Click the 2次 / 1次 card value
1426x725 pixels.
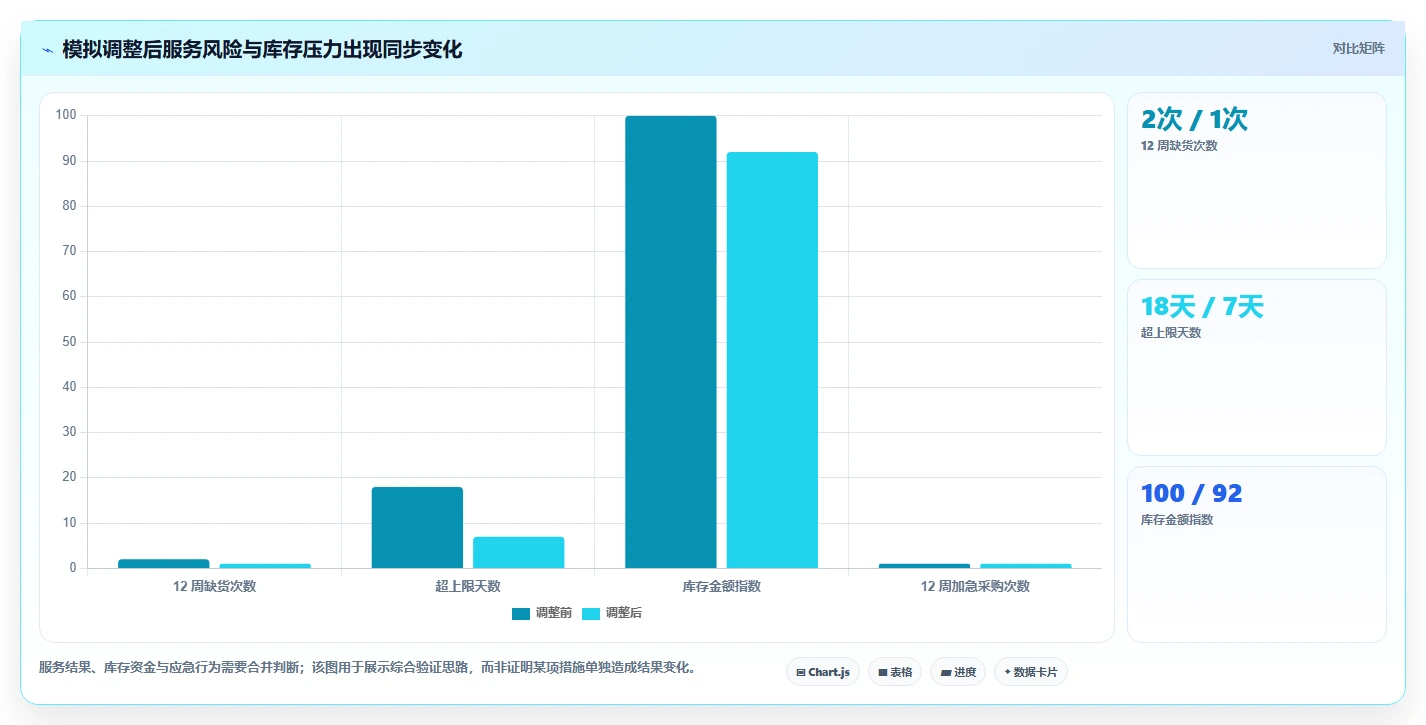point(1194,120)
